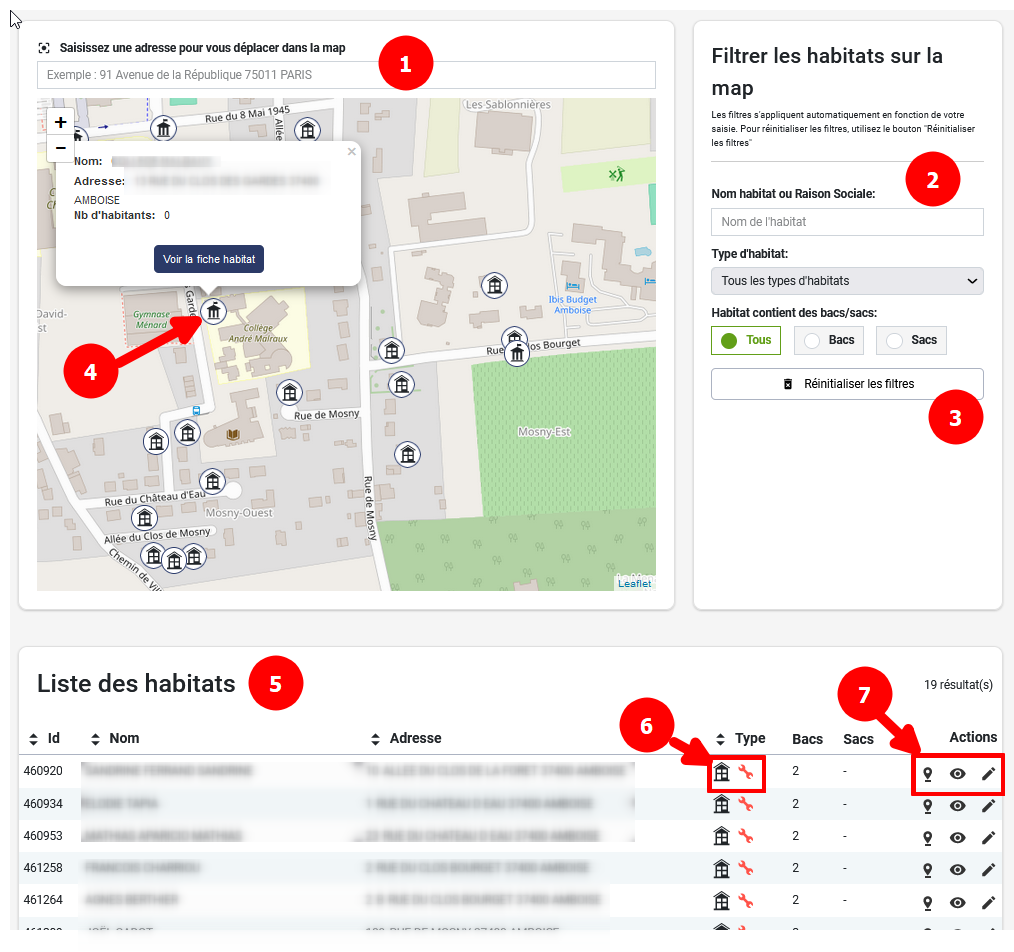
Task: Select a house marker on the map near Mosny-Est
Action: 407,454
